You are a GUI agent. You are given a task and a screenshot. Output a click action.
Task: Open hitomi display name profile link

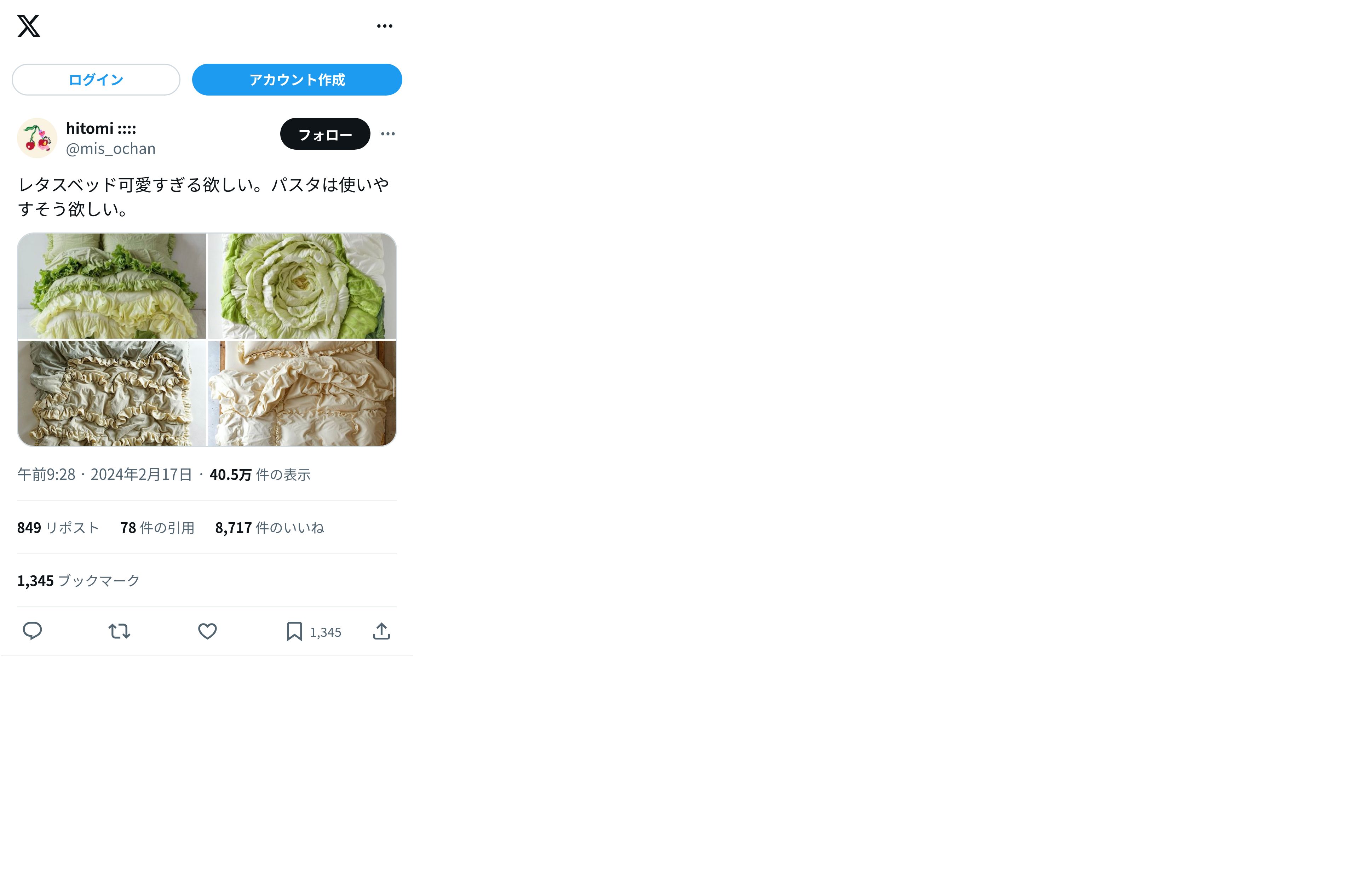point(101,128)
